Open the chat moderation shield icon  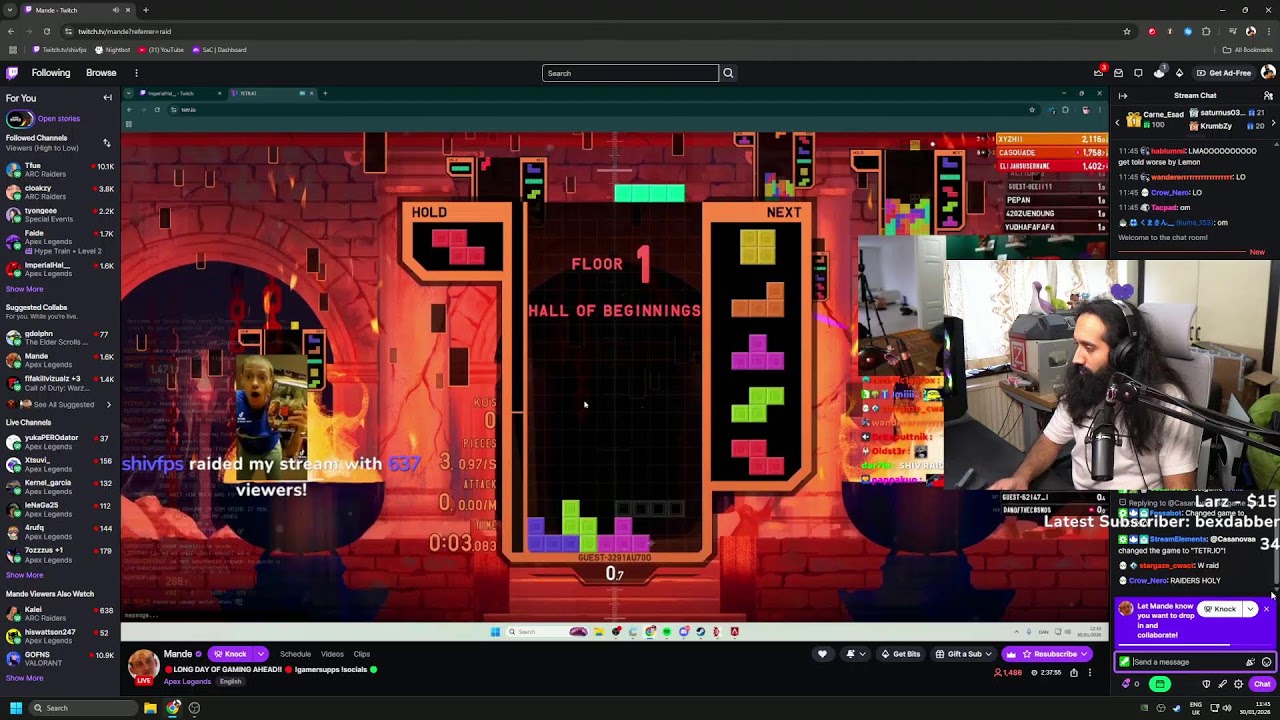coord(1206,684)
